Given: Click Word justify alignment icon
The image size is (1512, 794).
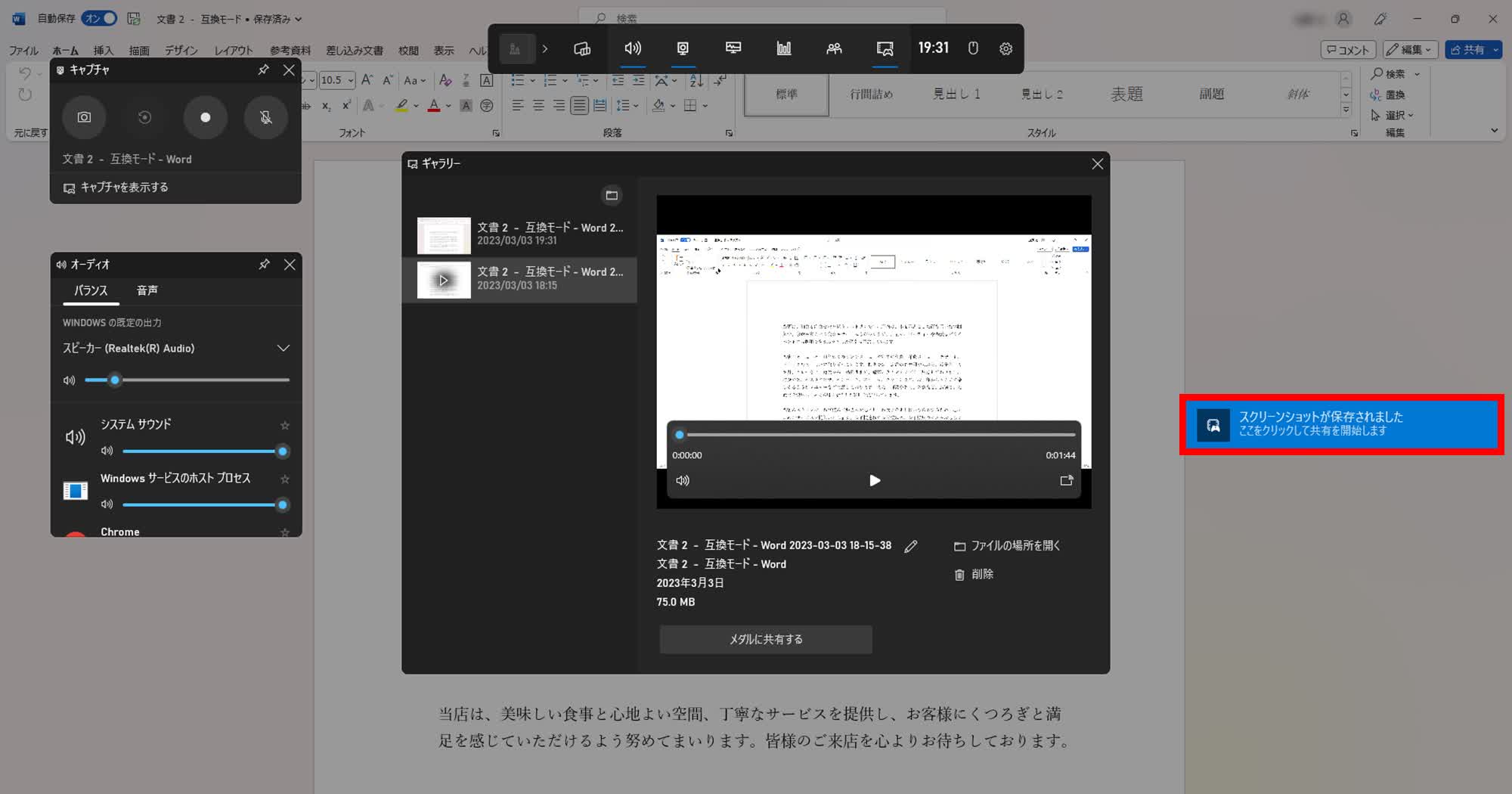Looking at the screenshot, I should click(x=579, y=106).
